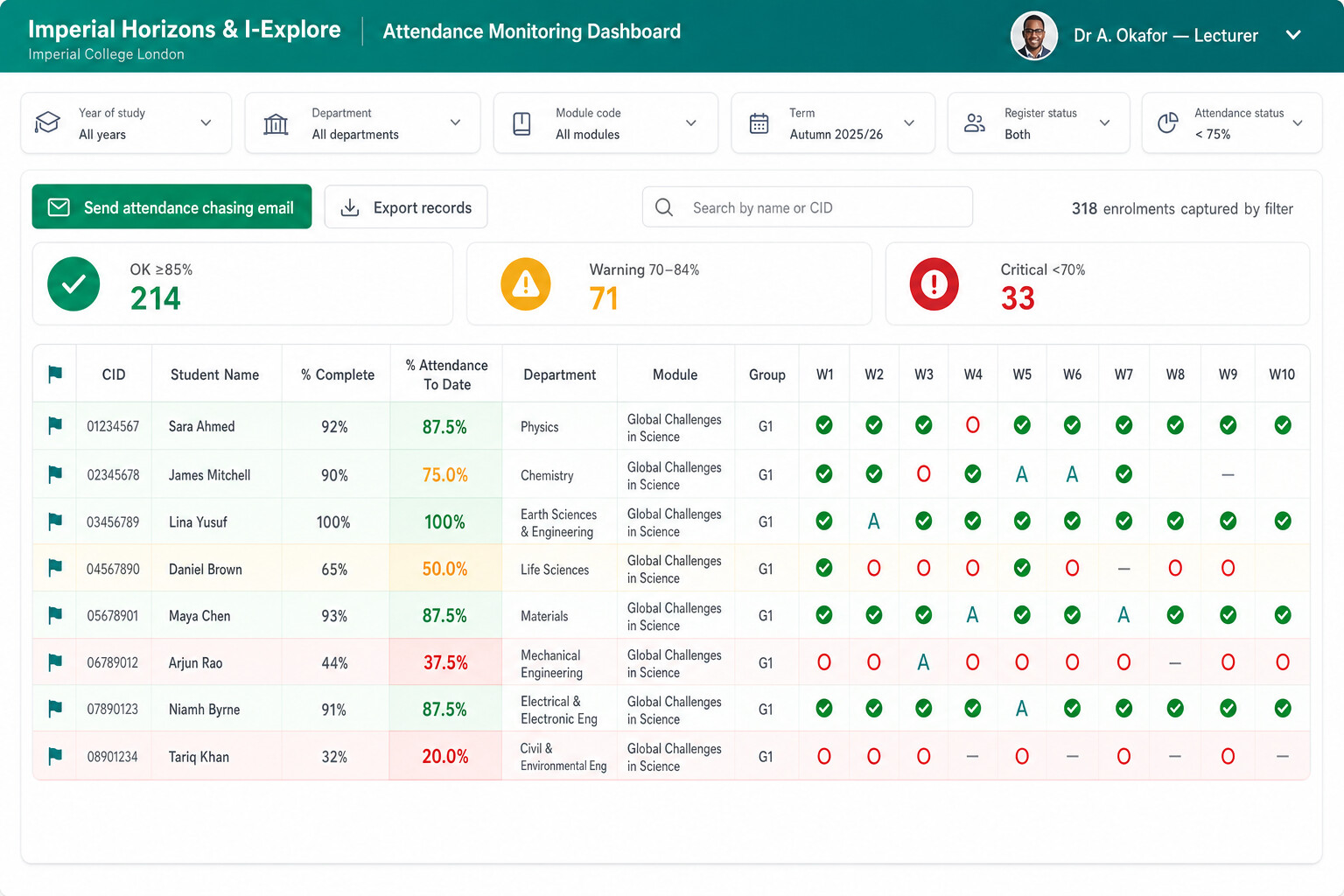1344x896 pixels.
Task: Click Lina Yusuf's W2 A mark
Action: coord(873,521)
